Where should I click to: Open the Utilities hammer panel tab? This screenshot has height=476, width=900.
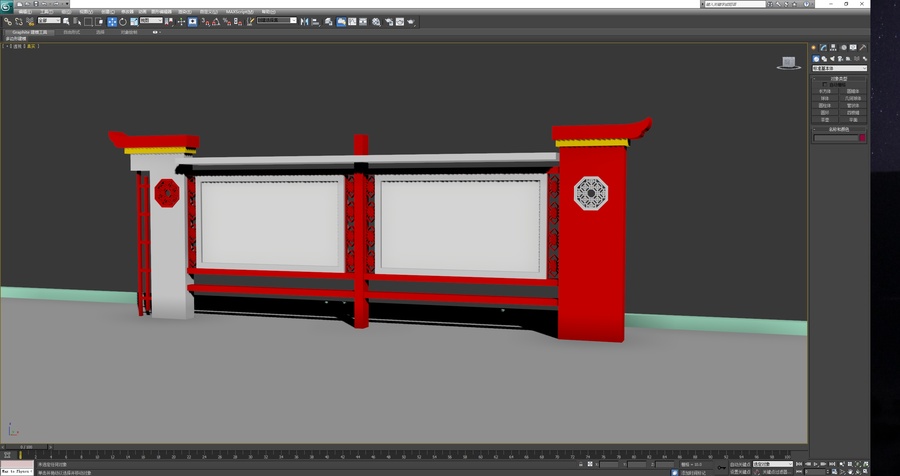pyautogui.click(x=863, y=48)
